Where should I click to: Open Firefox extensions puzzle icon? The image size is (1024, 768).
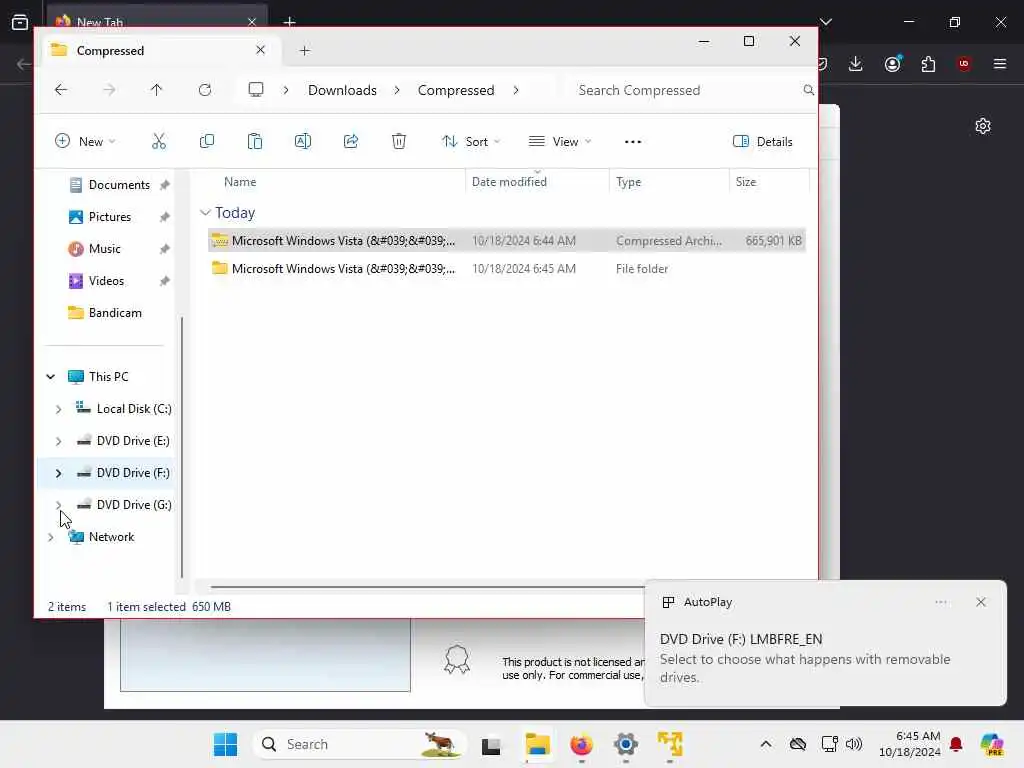928,64
